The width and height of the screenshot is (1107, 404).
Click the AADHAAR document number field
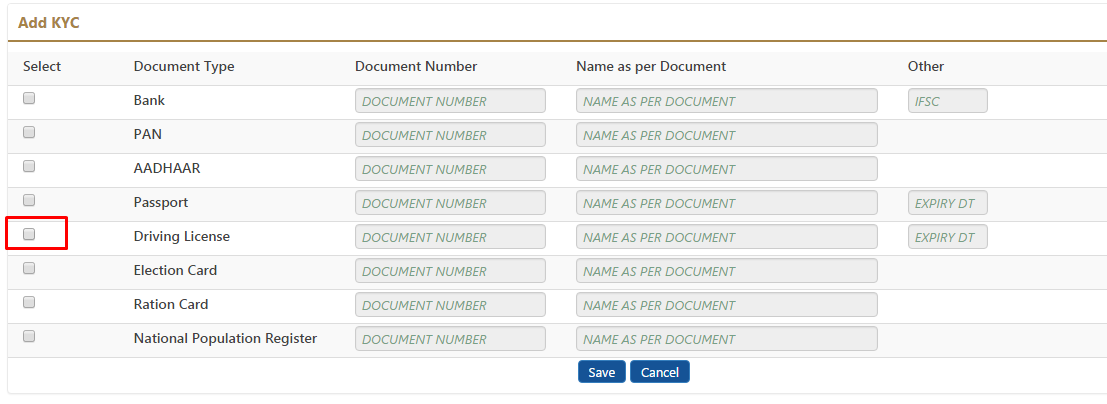point(450,169)
